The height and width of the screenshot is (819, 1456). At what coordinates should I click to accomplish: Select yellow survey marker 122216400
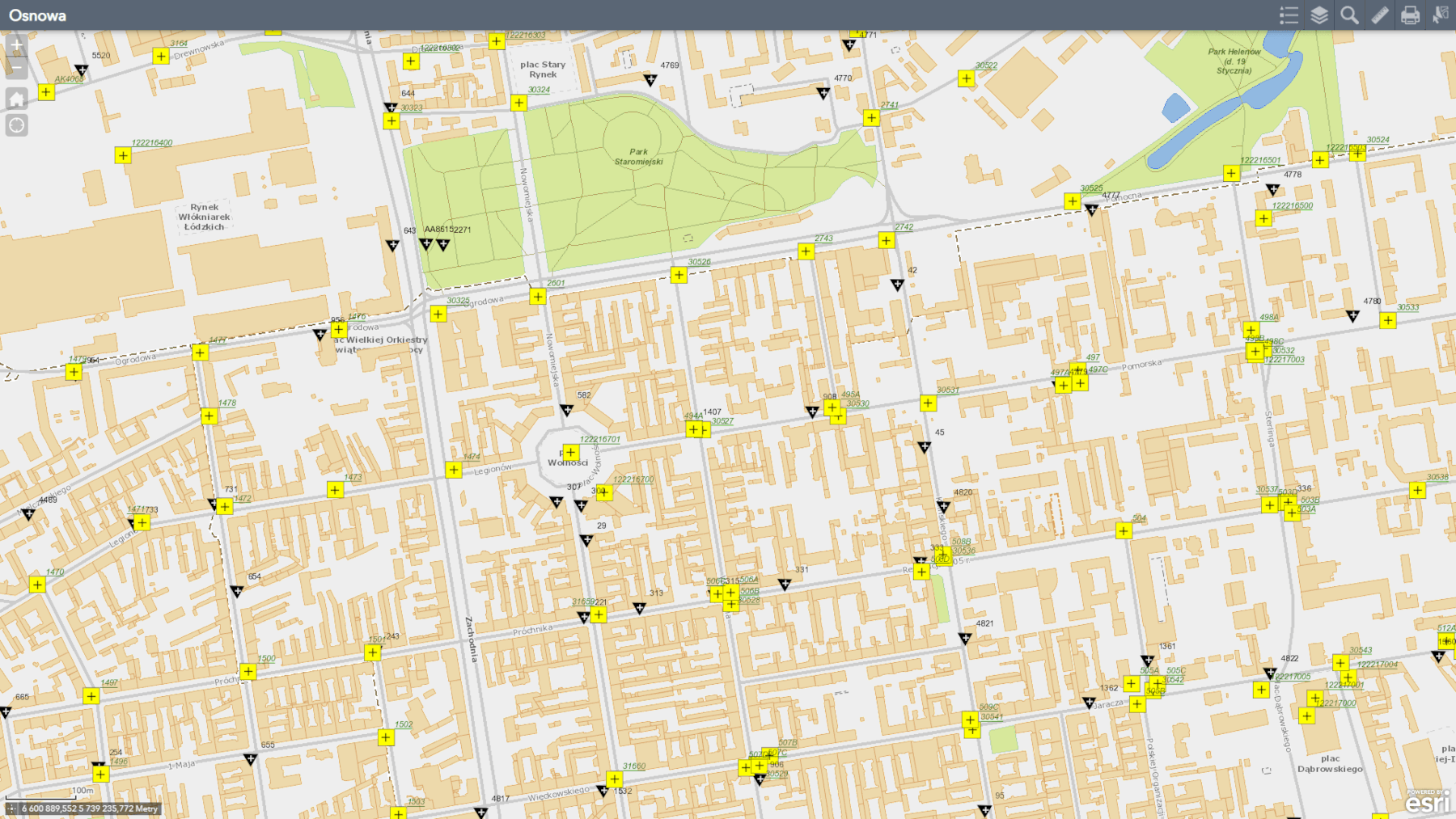pos(123,155)
